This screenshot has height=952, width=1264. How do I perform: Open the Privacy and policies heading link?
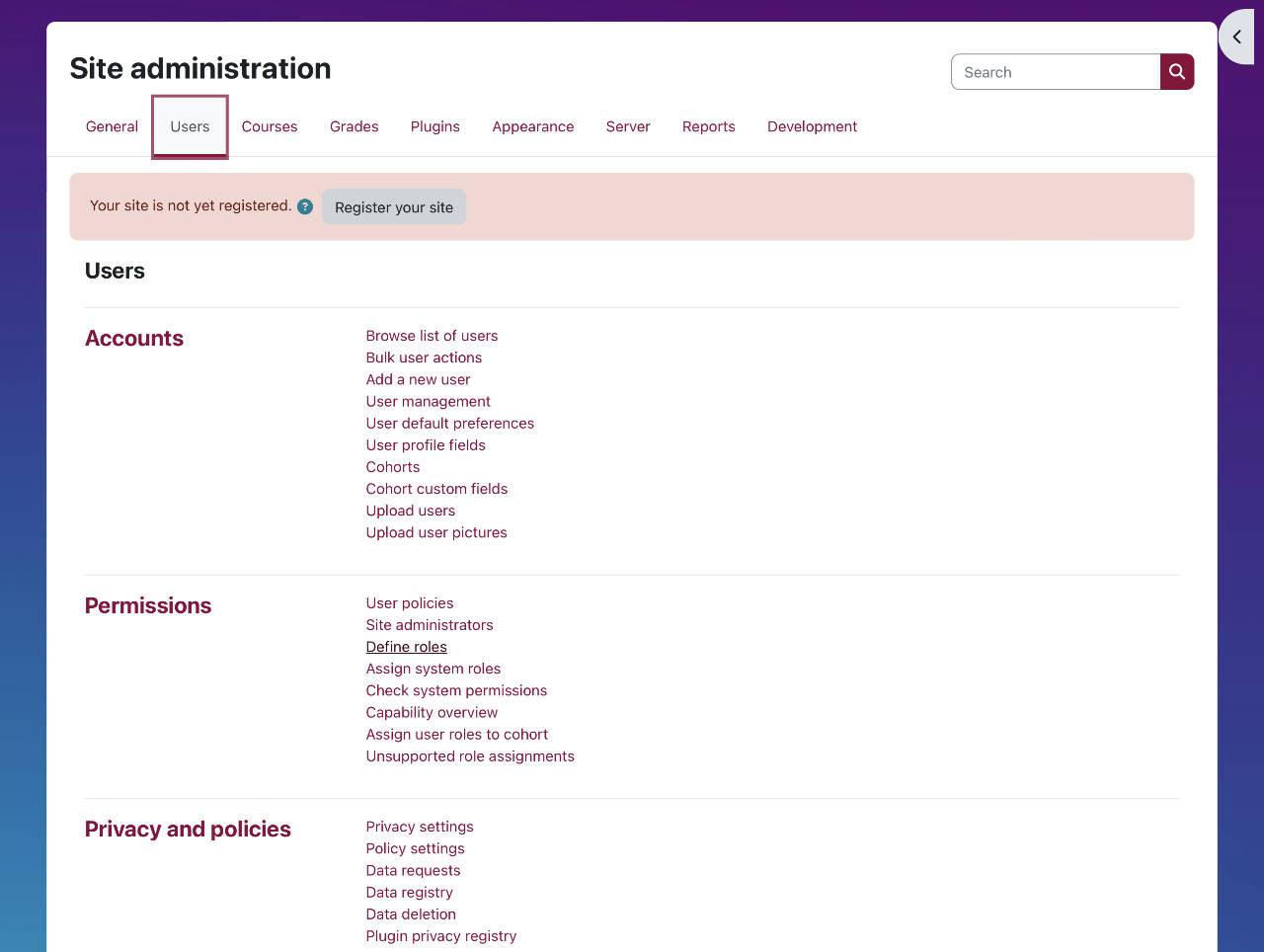click(x=188, y=830)
